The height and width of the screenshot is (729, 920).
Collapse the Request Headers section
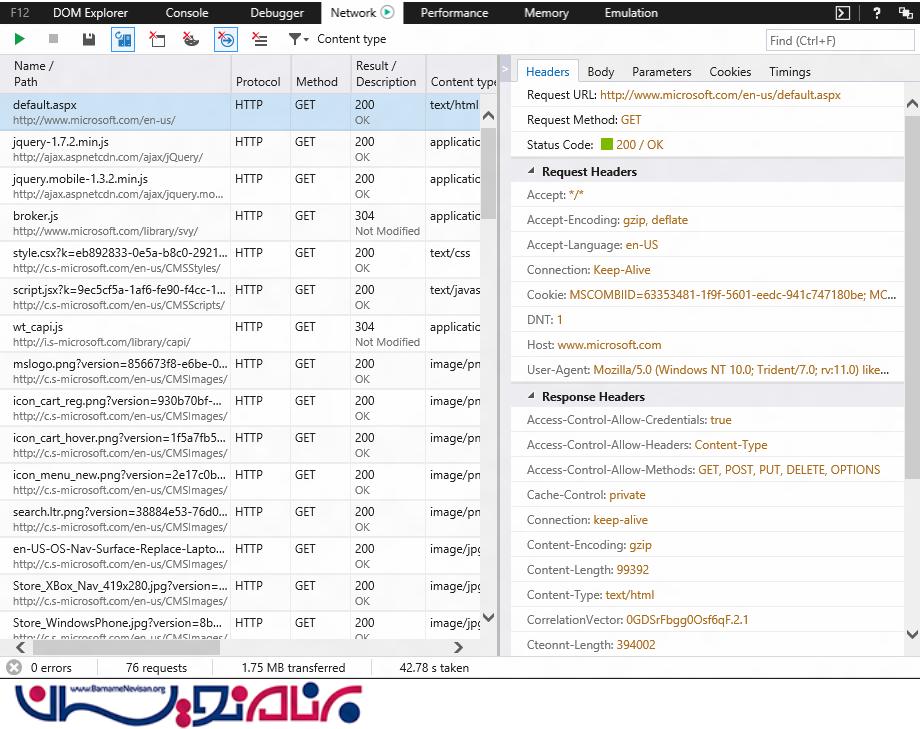point(533,172)
